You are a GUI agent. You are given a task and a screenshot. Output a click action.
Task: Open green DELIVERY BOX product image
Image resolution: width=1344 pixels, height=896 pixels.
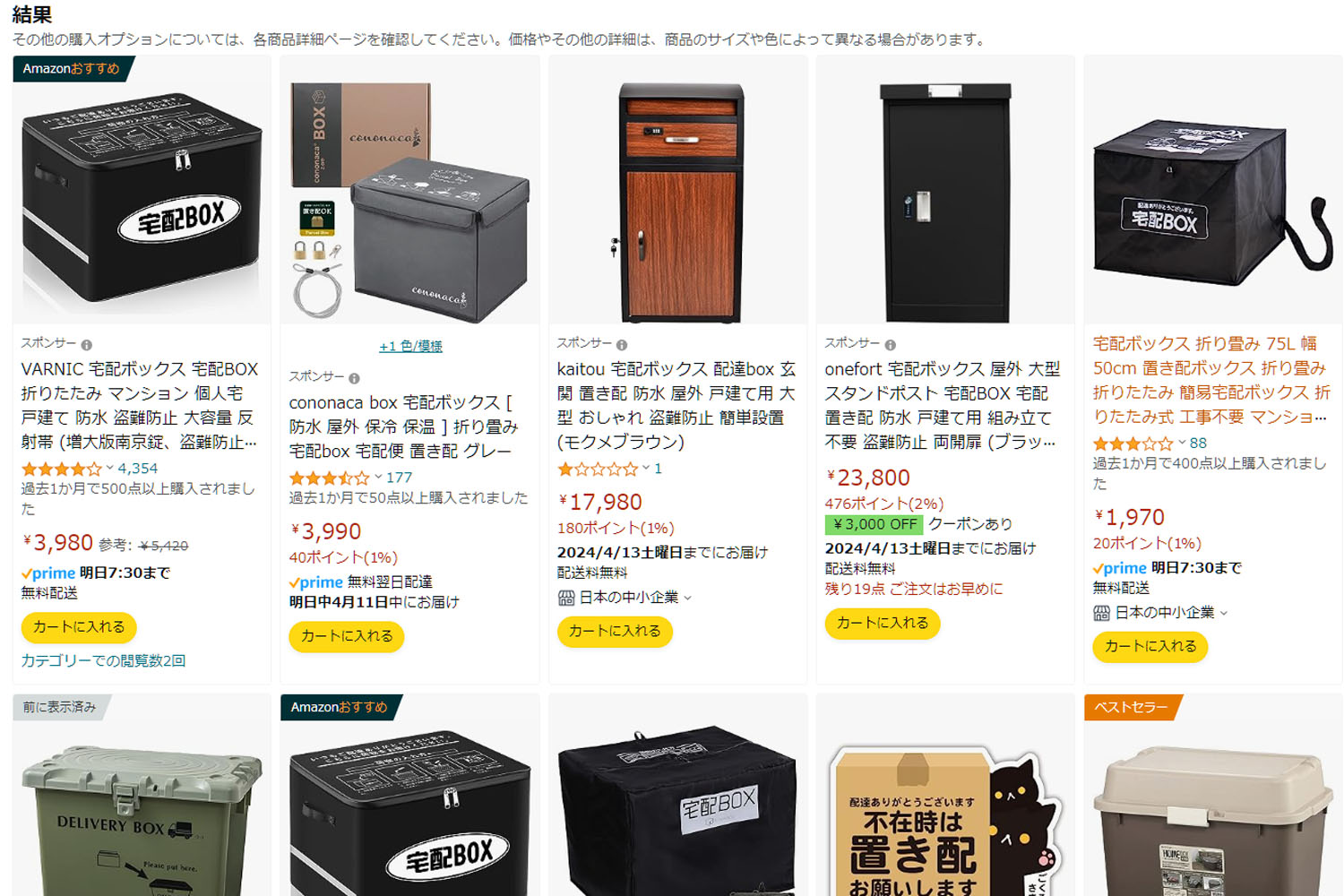(142, 820)
